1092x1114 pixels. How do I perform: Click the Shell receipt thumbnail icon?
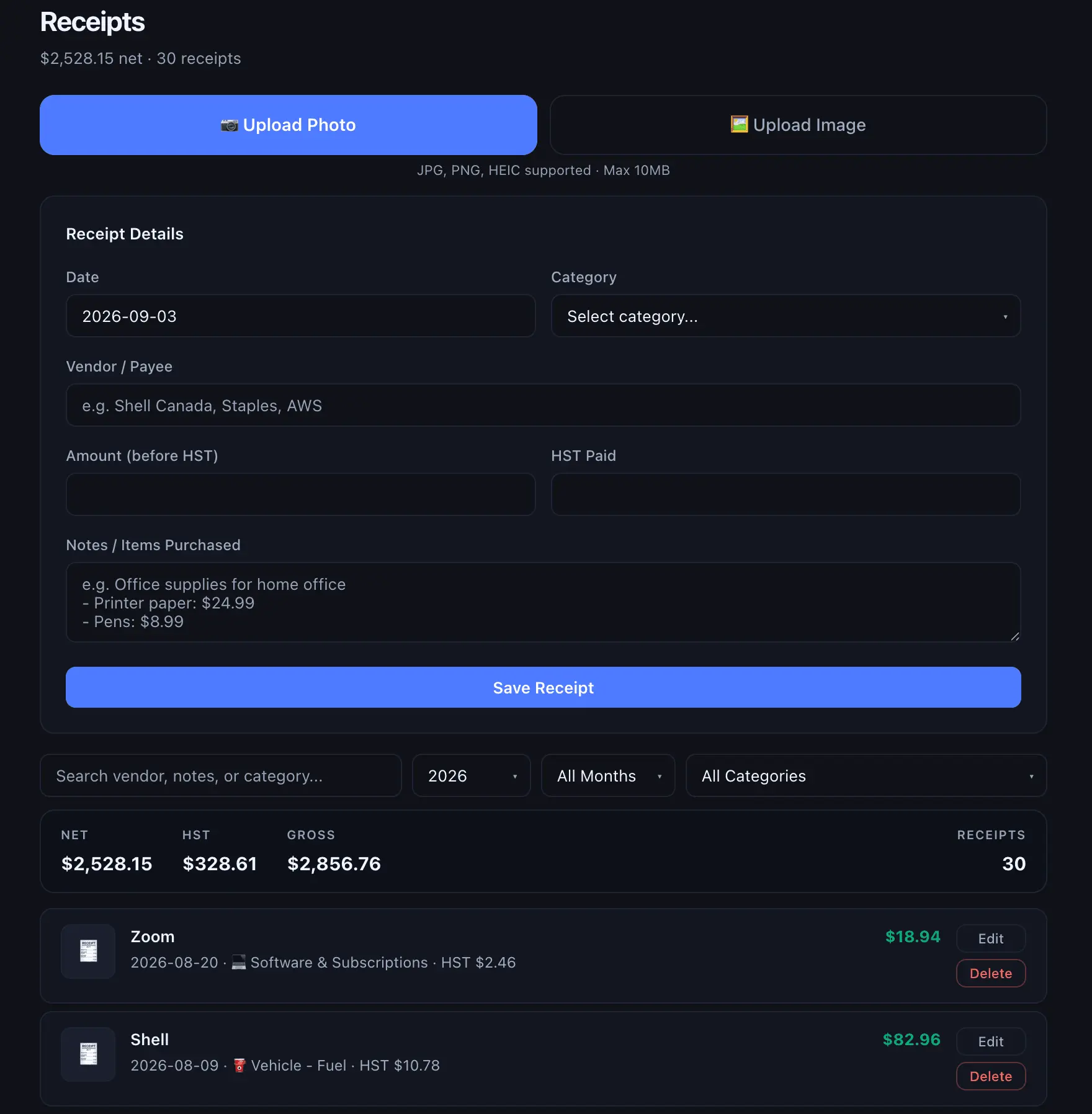[88, 1054]
